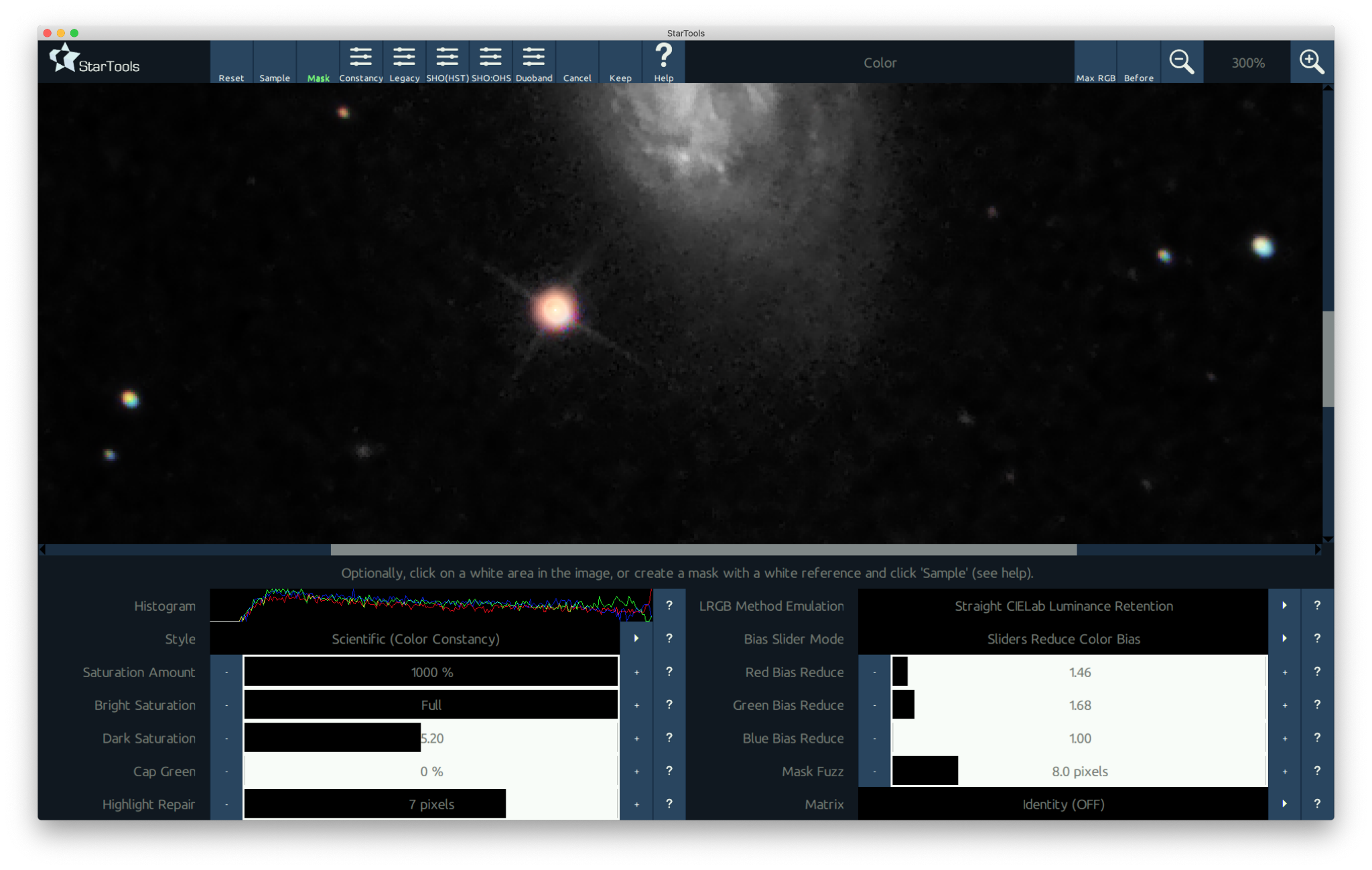The height and width of the screenshot is (870, 1372).
Task: Keep the color changes
Action: pos(620,62)
